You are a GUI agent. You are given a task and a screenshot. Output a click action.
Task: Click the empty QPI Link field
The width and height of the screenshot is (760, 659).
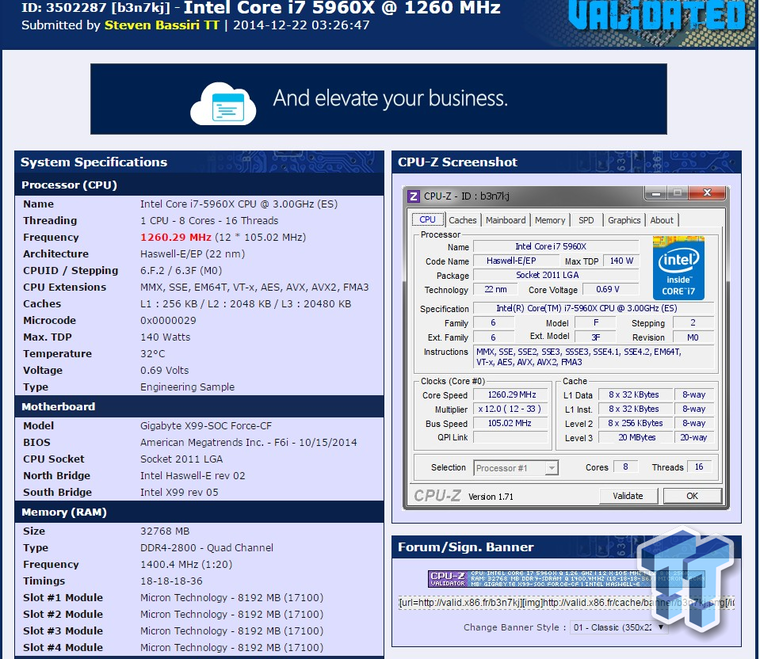(512, 438)
